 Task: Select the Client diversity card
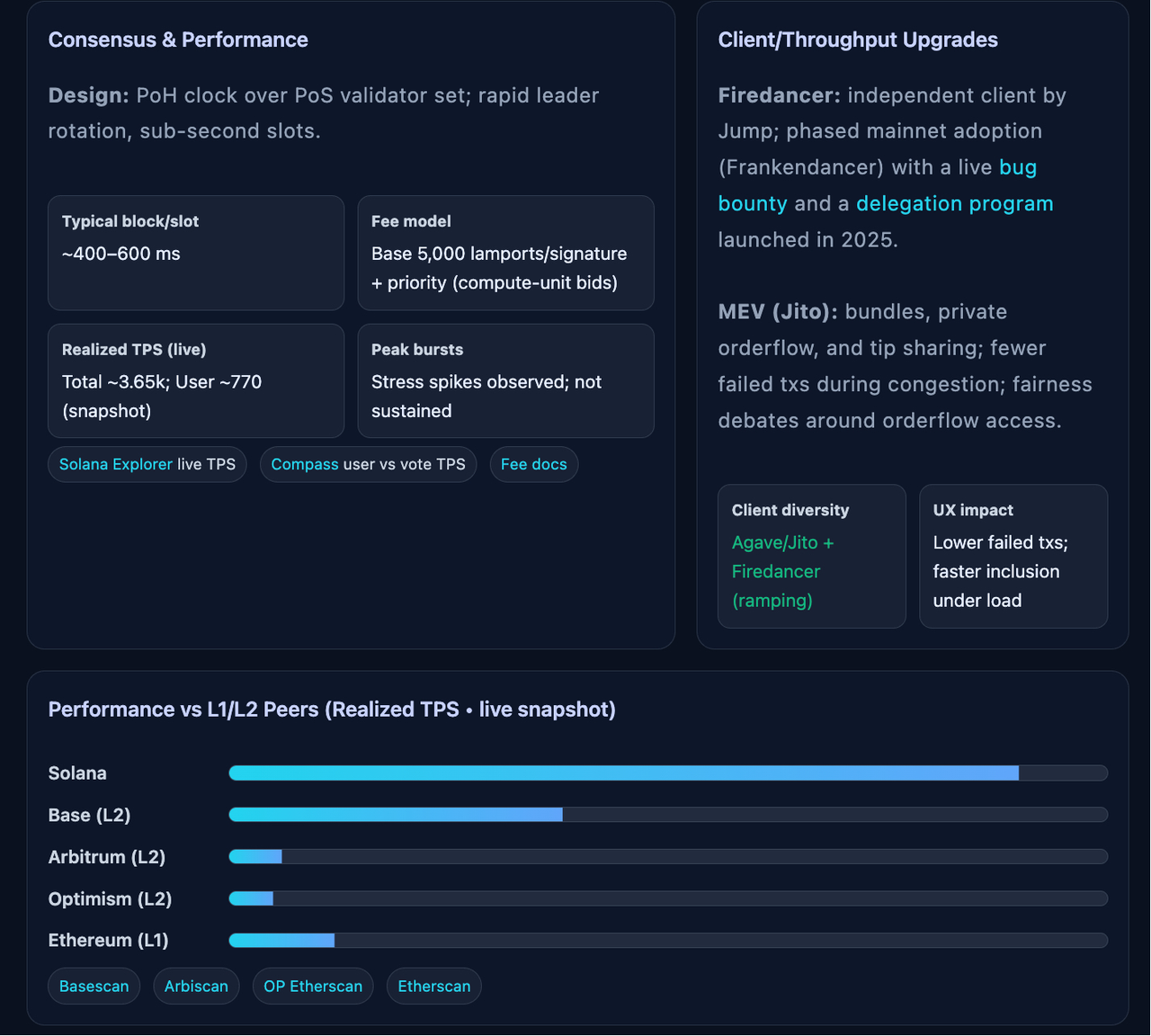pos(812,556)
